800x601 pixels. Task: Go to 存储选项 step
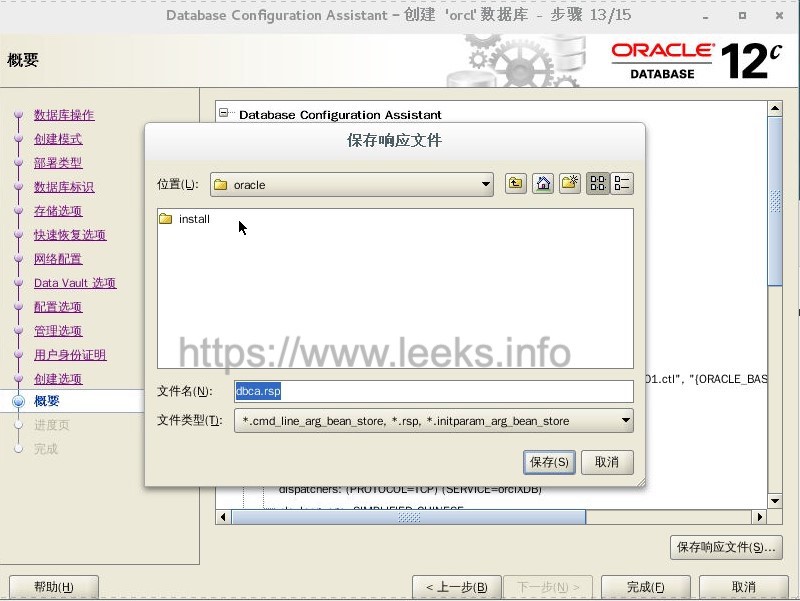58,211
